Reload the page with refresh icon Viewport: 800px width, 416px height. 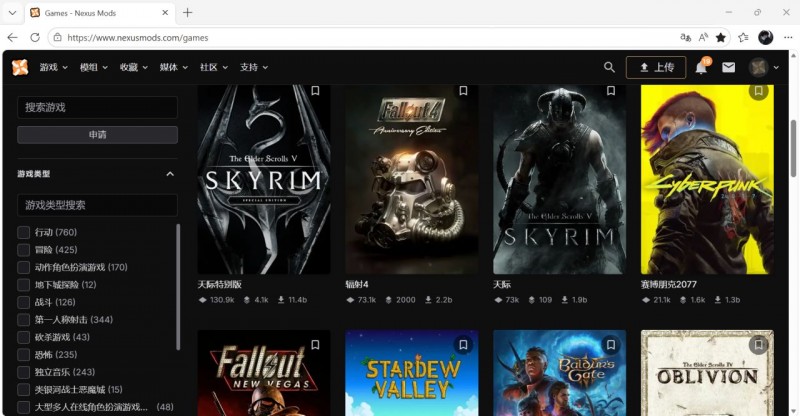click(x=35, y=38)
